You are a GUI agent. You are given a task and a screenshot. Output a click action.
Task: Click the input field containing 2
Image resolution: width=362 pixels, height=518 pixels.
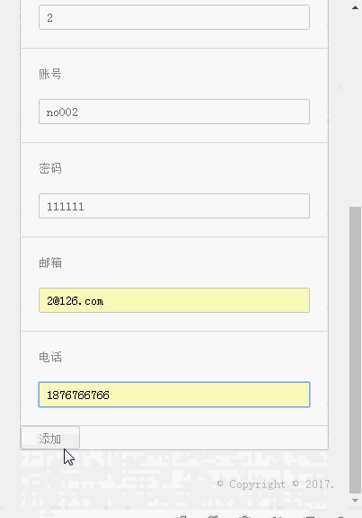click(174, 17)
